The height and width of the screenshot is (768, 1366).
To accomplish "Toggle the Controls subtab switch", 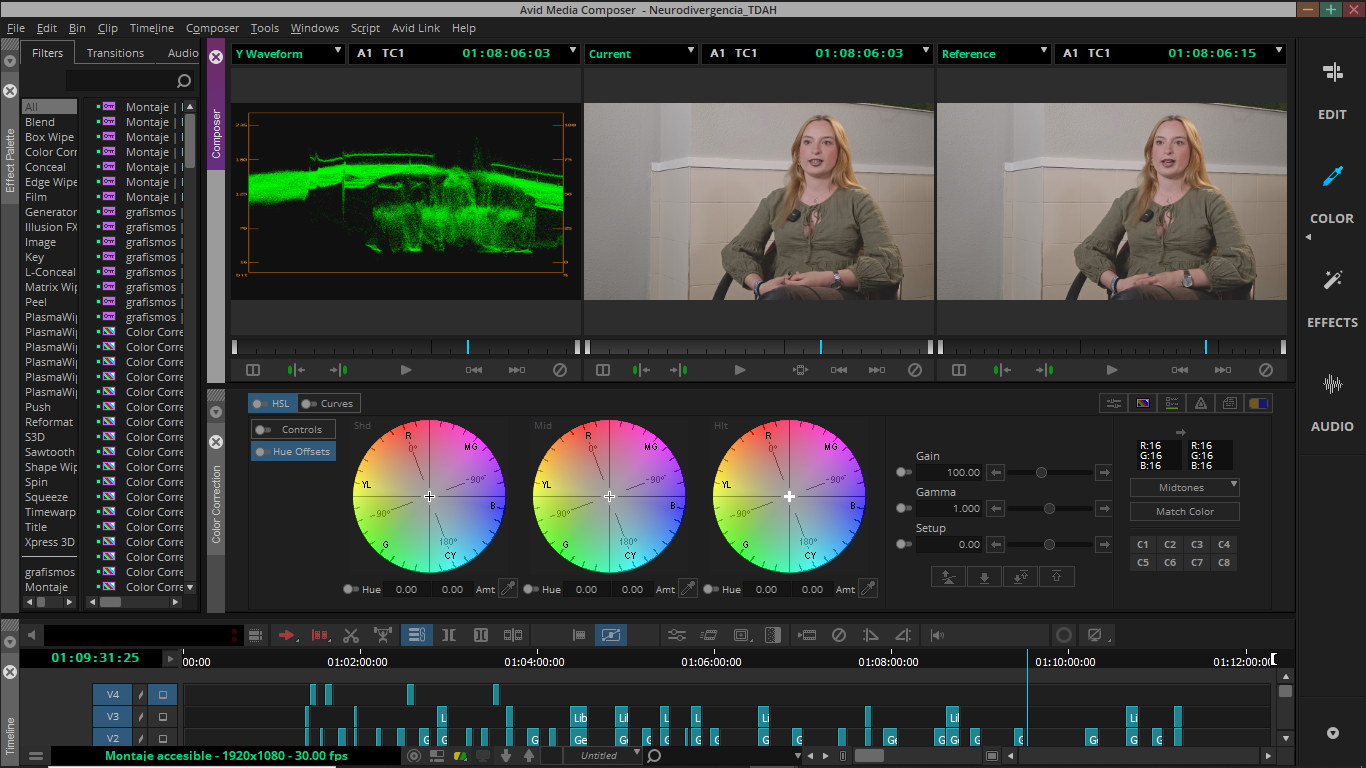I will pyautogui.click(x=263, y=430).
